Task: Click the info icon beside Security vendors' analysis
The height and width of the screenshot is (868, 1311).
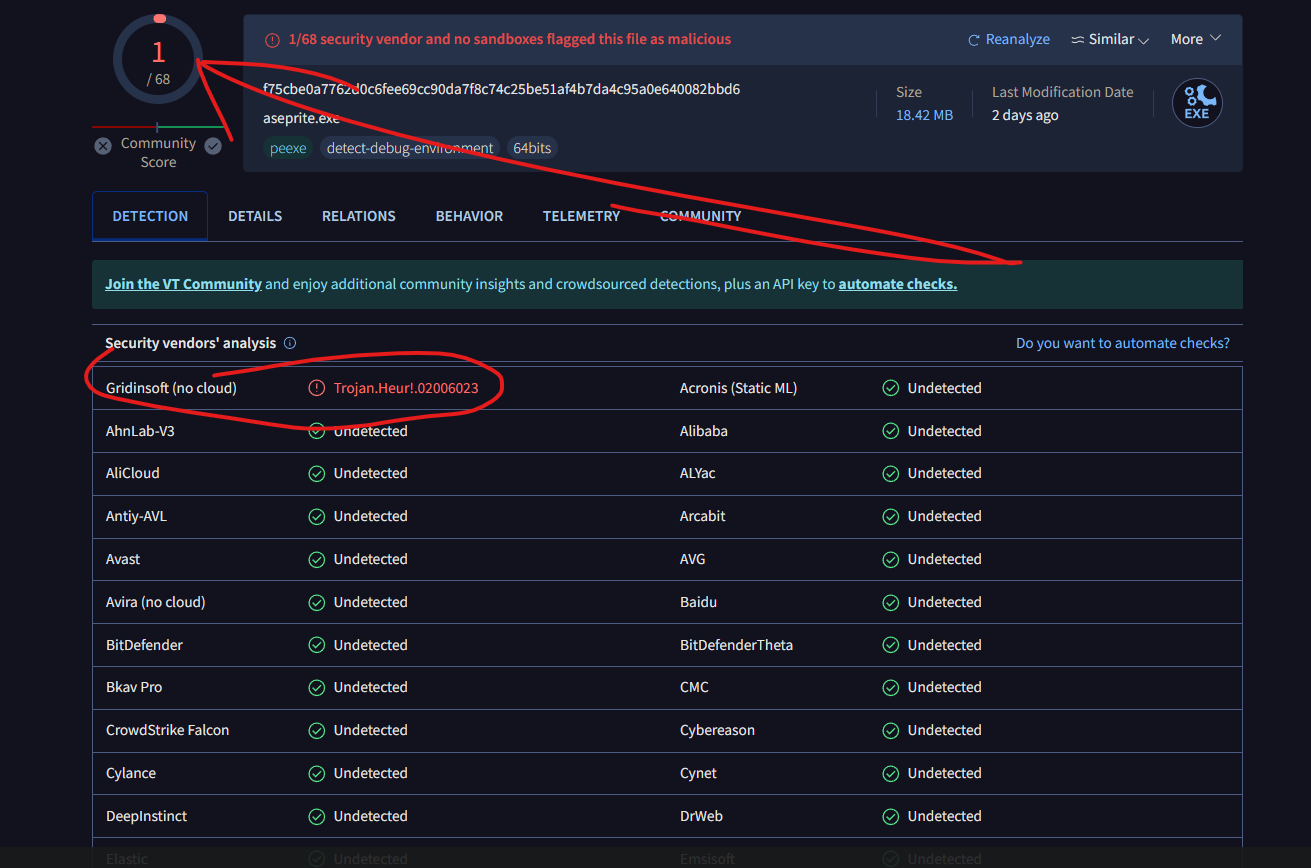Action: [290, 343]
